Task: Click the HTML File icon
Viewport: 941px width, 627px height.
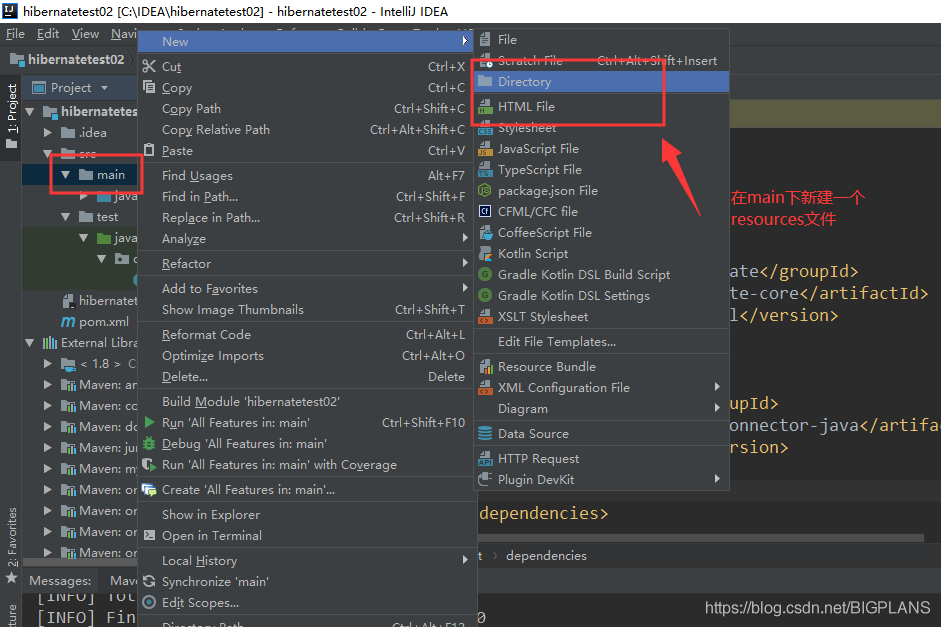Action: click(485, 107)
